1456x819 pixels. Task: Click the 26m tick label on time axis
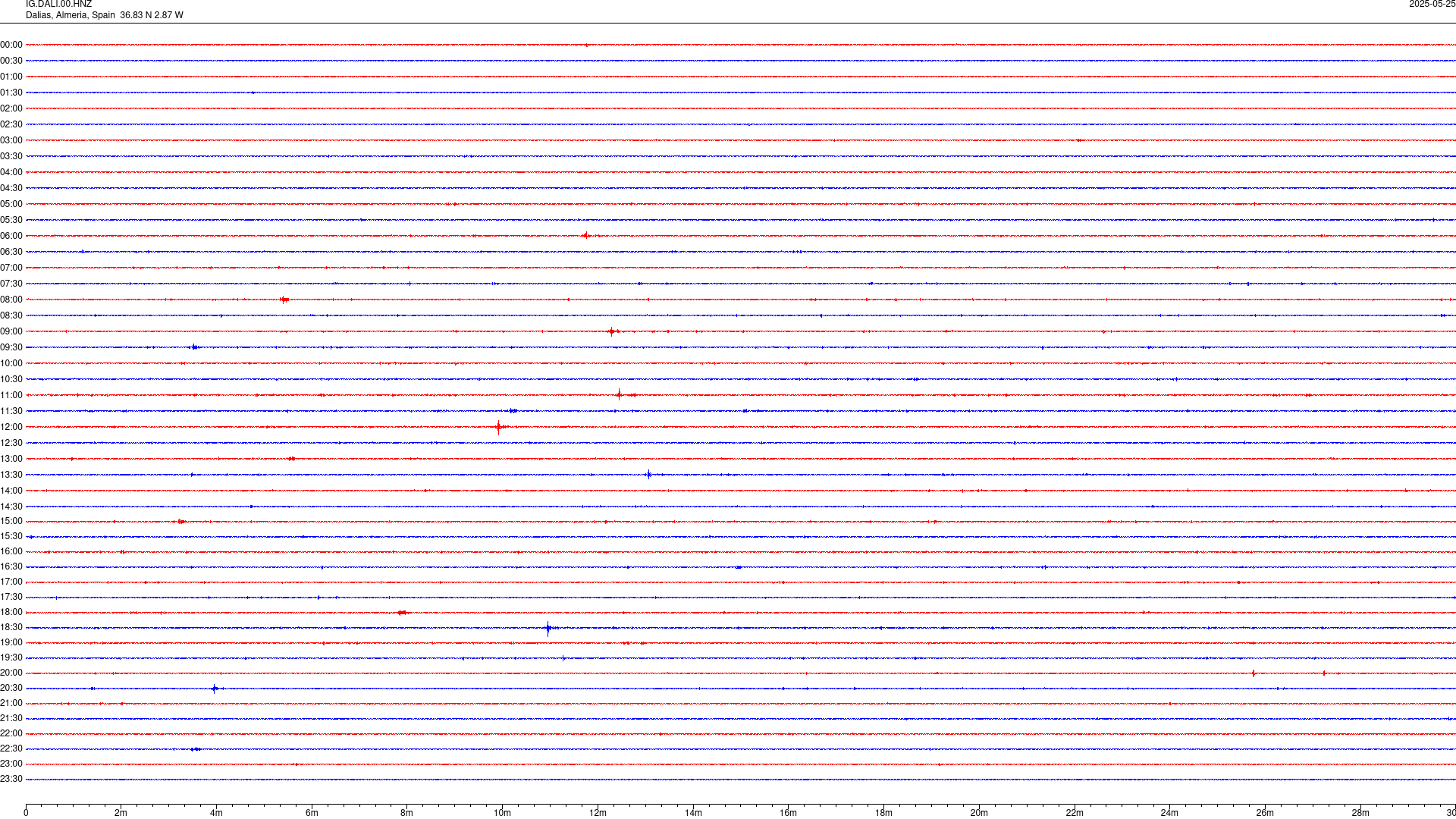point(1265,813)
